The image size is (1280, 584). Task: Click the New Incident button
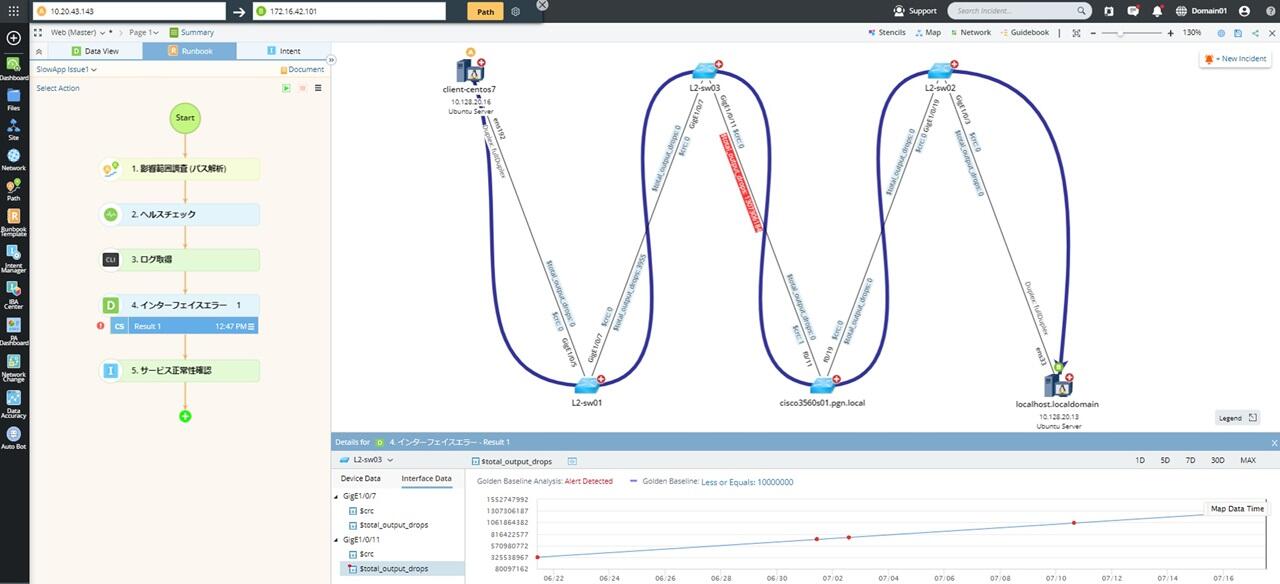pos(1235,59)
